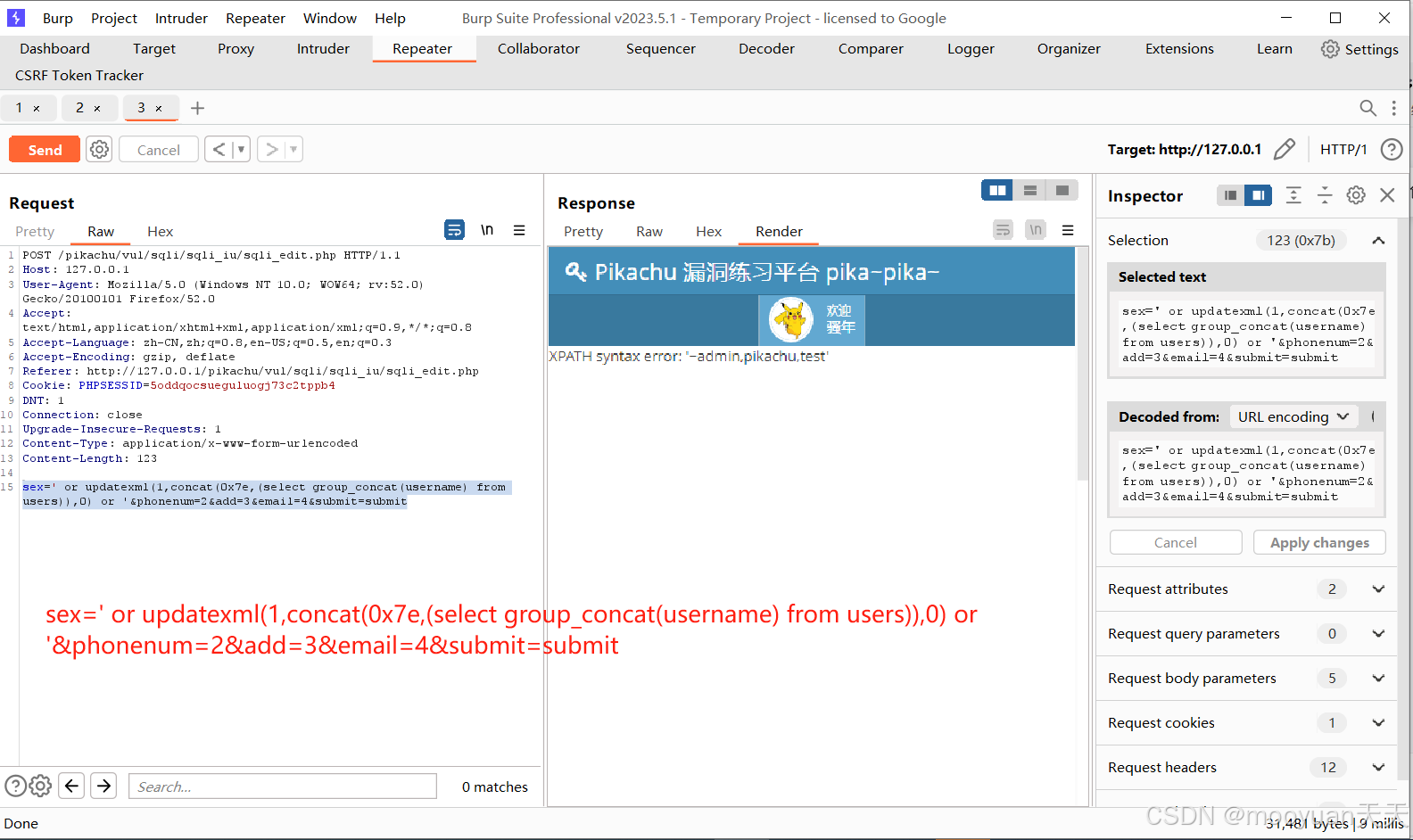Click Apply changes in Inspector
1413x840 pixels.
(x=1319, y=542)
